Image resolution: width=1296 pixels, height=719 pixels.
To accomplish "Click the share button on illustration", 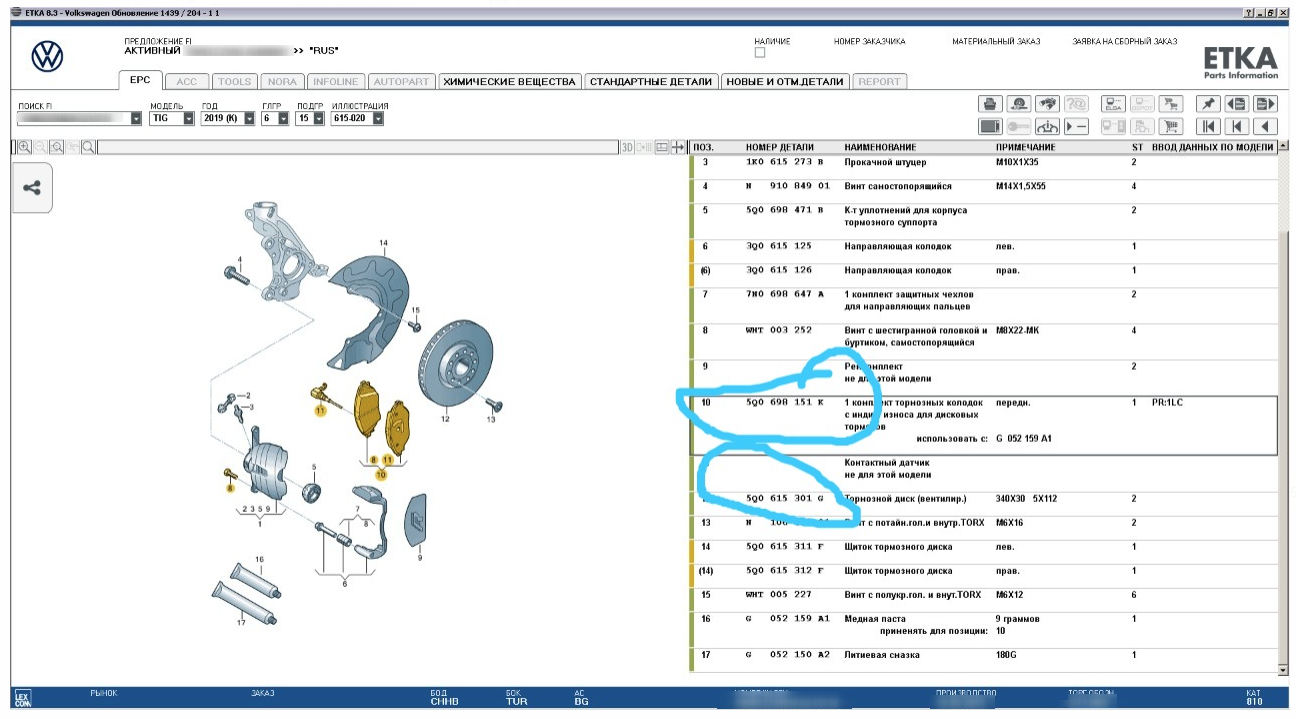I will (x=32, y=188).
